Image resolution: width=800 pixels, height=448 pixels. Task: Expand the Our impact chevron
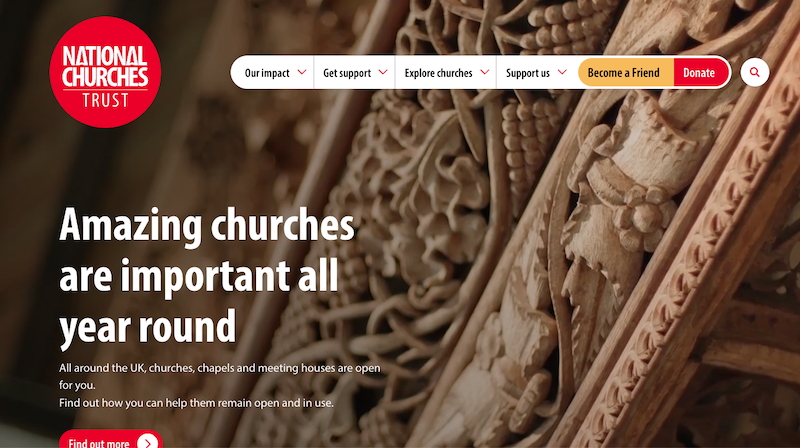coord(302,73)
